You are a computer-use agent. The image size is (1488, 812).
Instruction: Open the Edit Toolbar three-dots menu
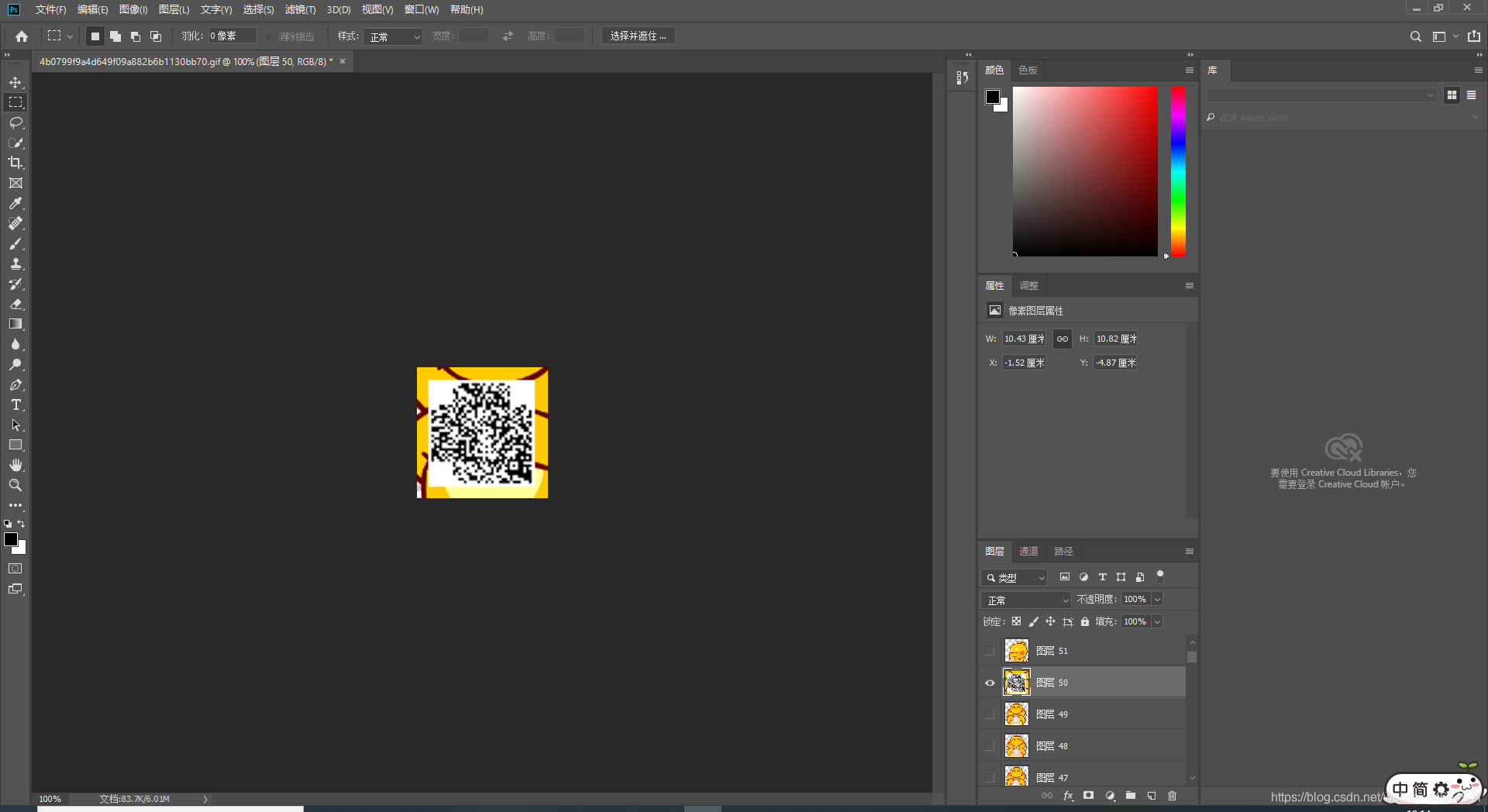(15, 505)
